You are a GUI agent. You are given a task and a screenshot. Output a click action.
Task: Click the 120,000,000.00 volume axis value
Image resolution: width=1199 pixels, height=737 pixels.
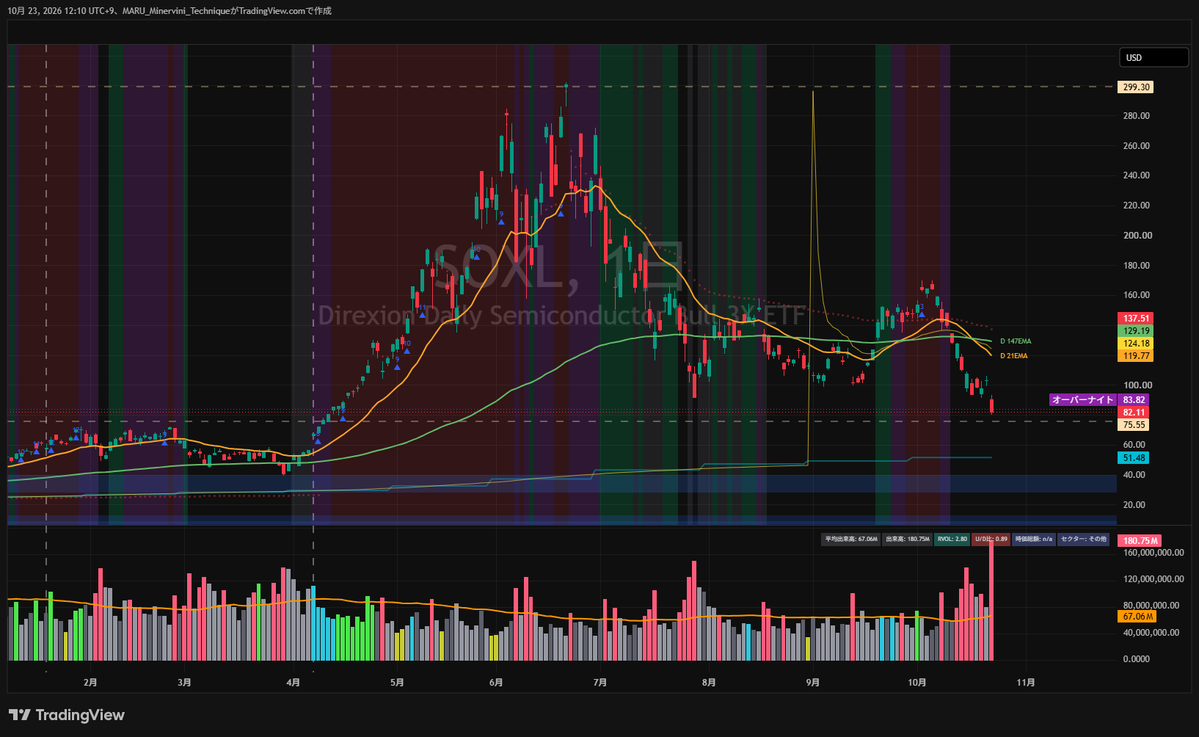(x=1152, y=580)
